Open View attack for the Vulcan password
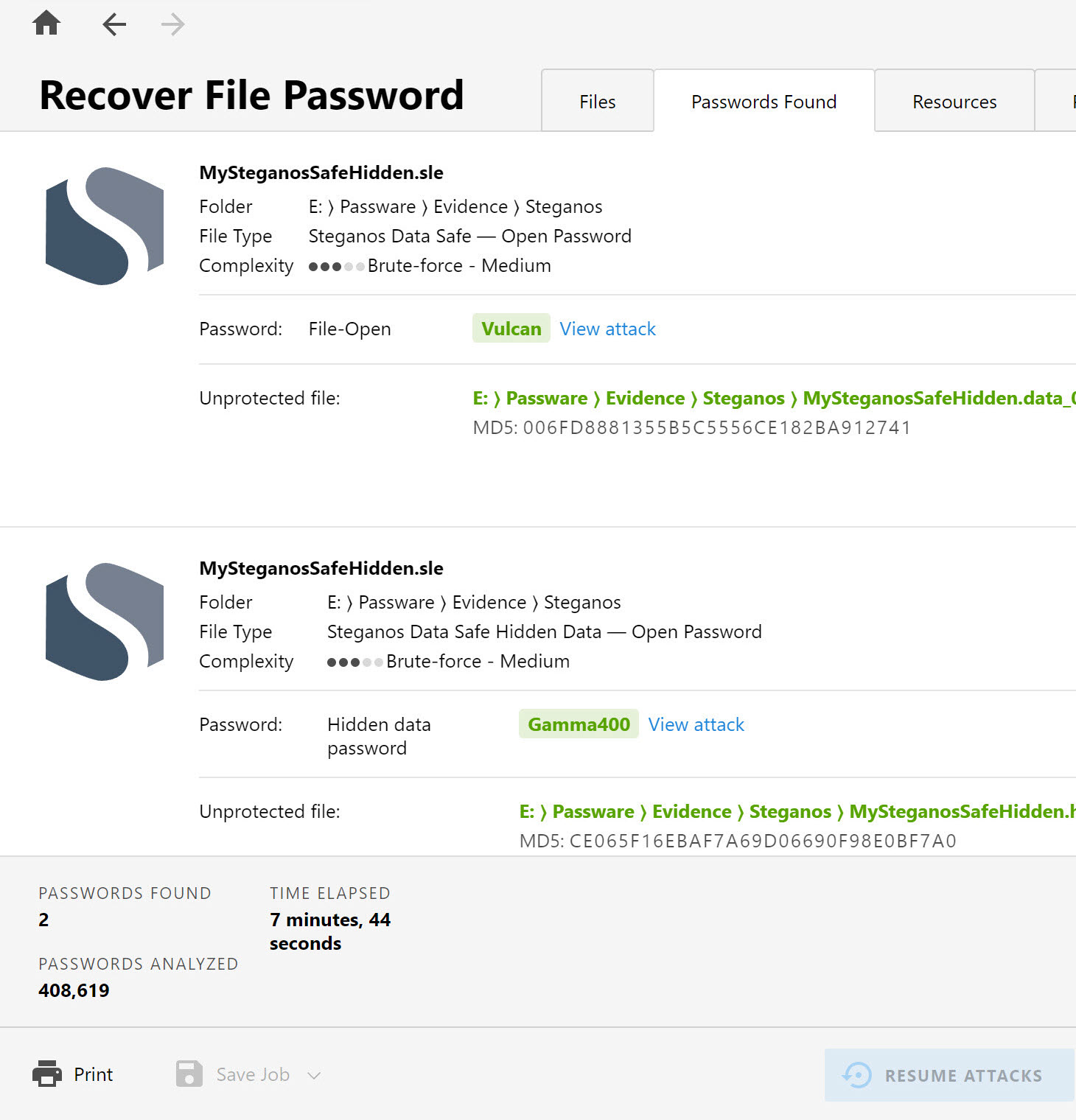 (x=607, y=329)
